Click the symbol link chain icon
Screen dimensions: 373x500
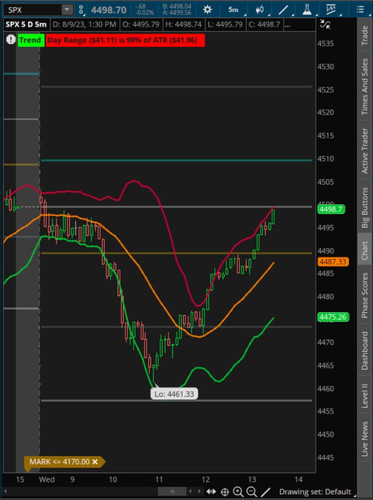[x=81, y=10]
